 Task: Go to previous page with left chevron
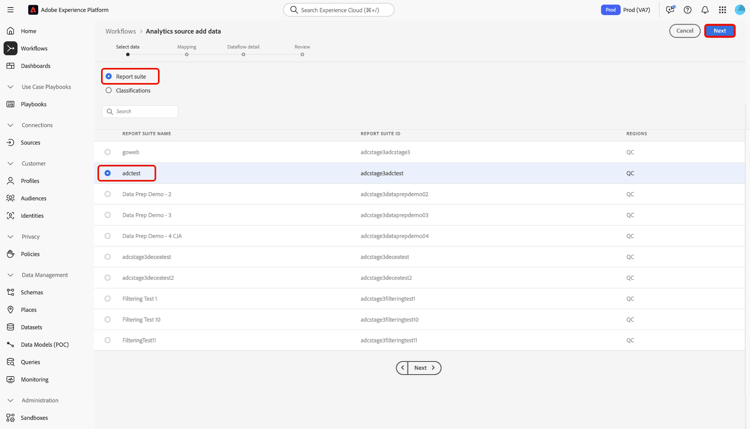[402, 368]
